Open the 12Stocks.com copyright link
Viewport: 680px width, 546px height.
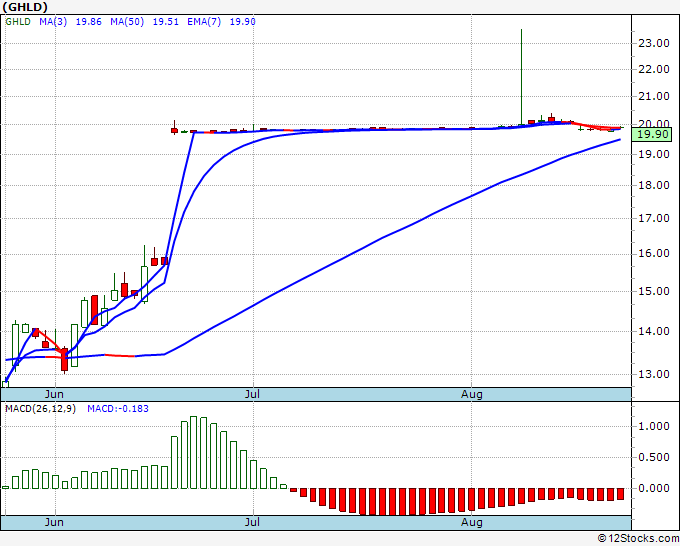[x=638, y=538]
